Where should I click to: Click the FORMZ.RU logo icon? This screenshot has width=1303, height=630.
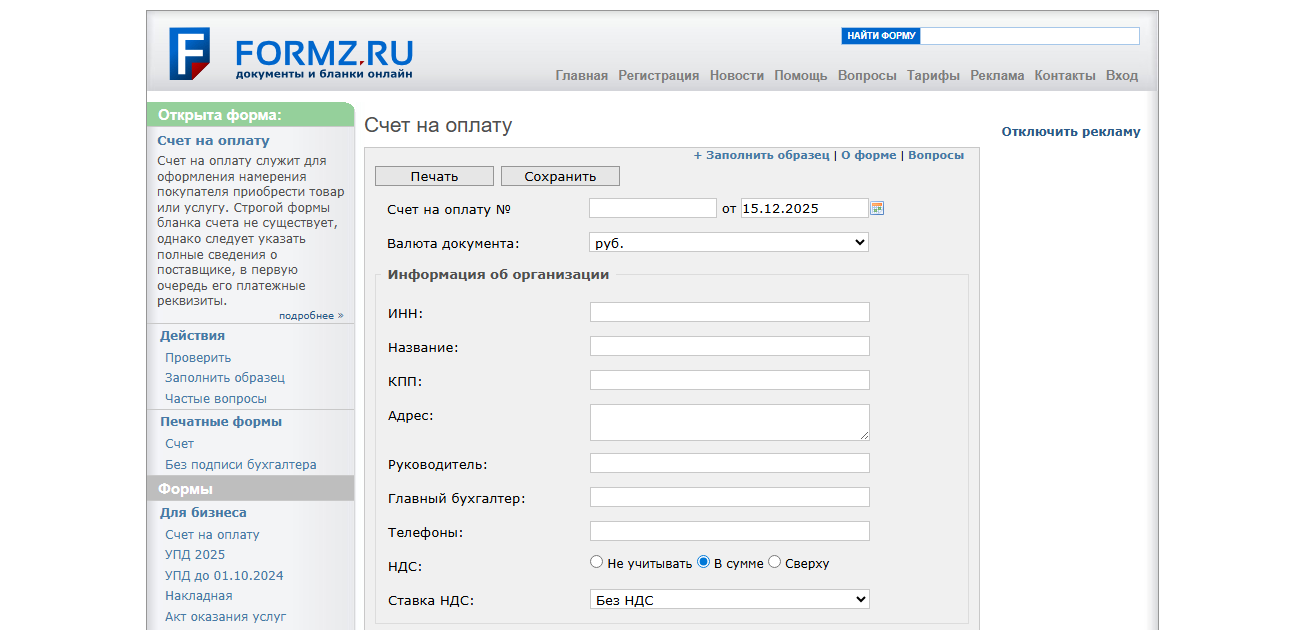click(189, 53)
